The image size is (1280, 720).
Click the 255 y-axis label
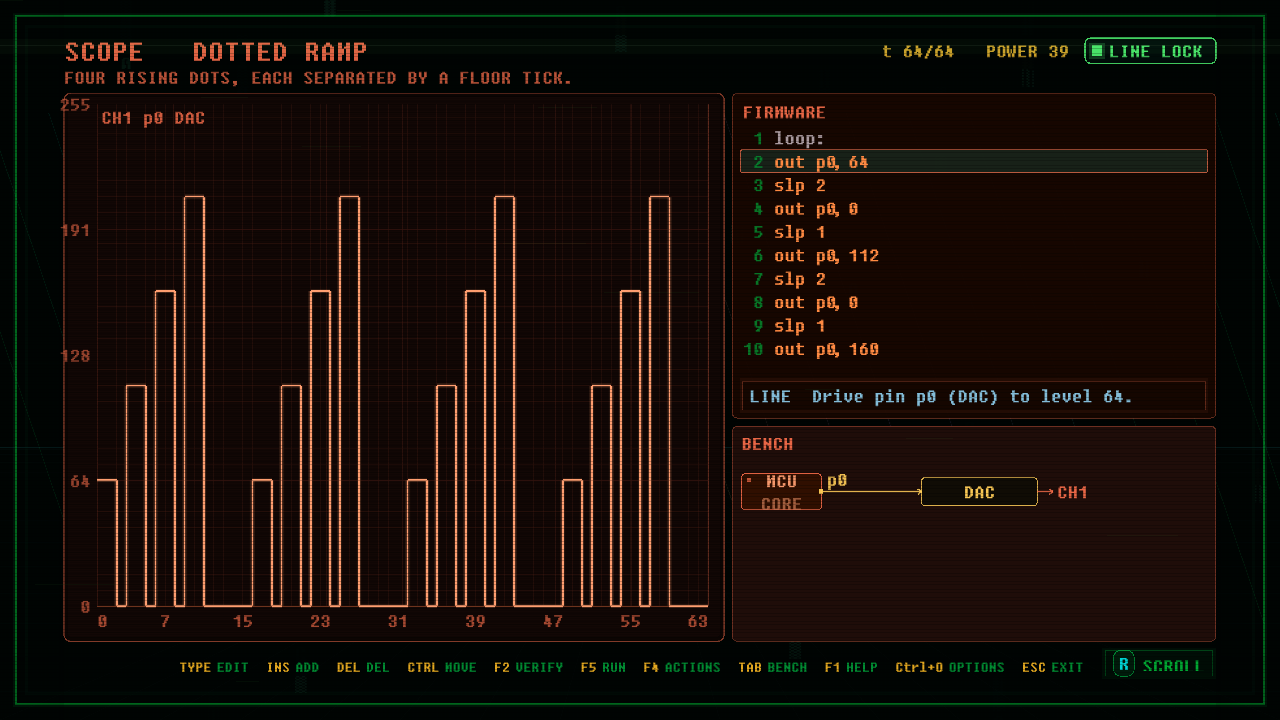76,105
